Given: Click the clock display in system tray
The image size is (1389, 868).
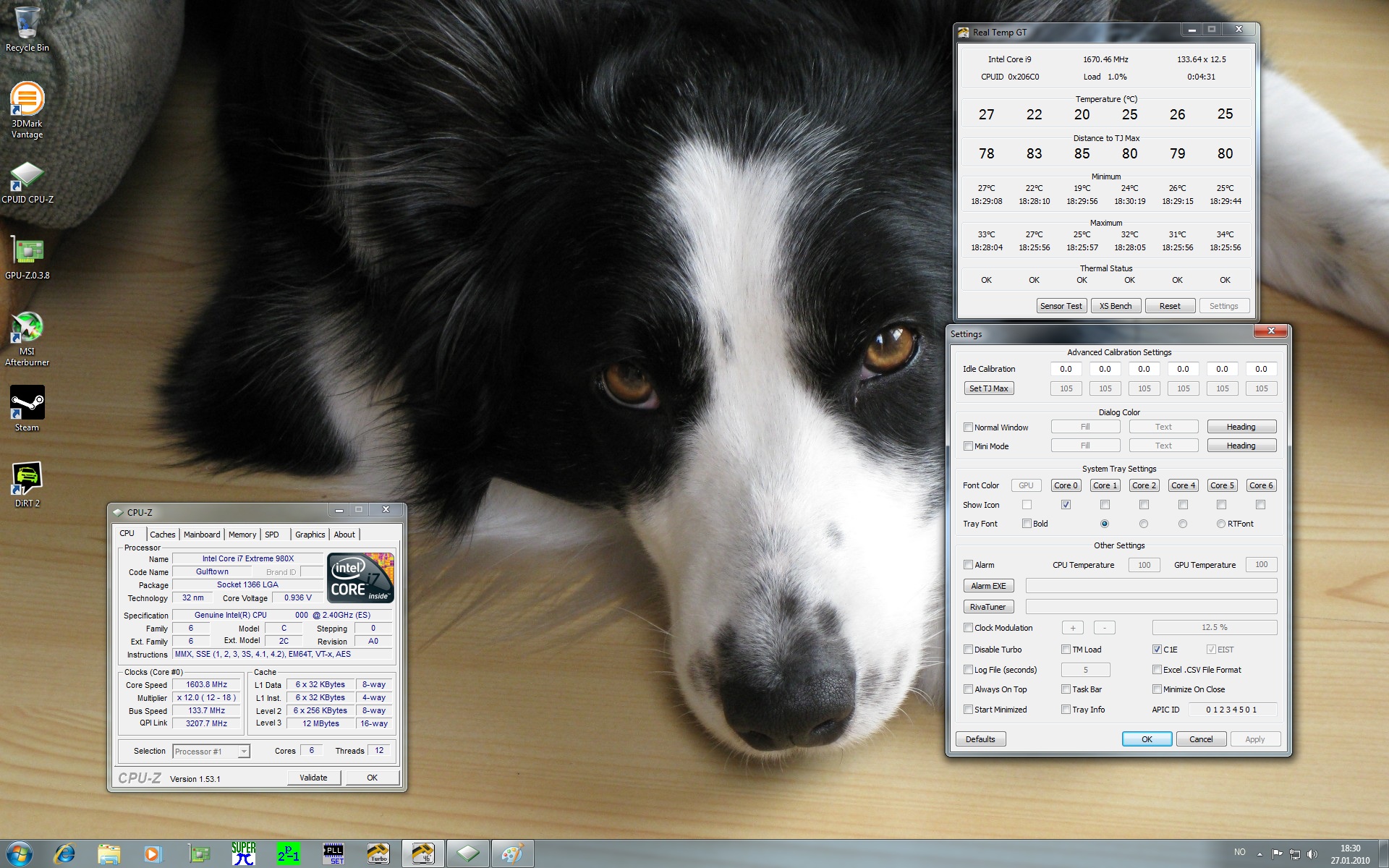Looking at the screenshot, I should (1350, 854).
